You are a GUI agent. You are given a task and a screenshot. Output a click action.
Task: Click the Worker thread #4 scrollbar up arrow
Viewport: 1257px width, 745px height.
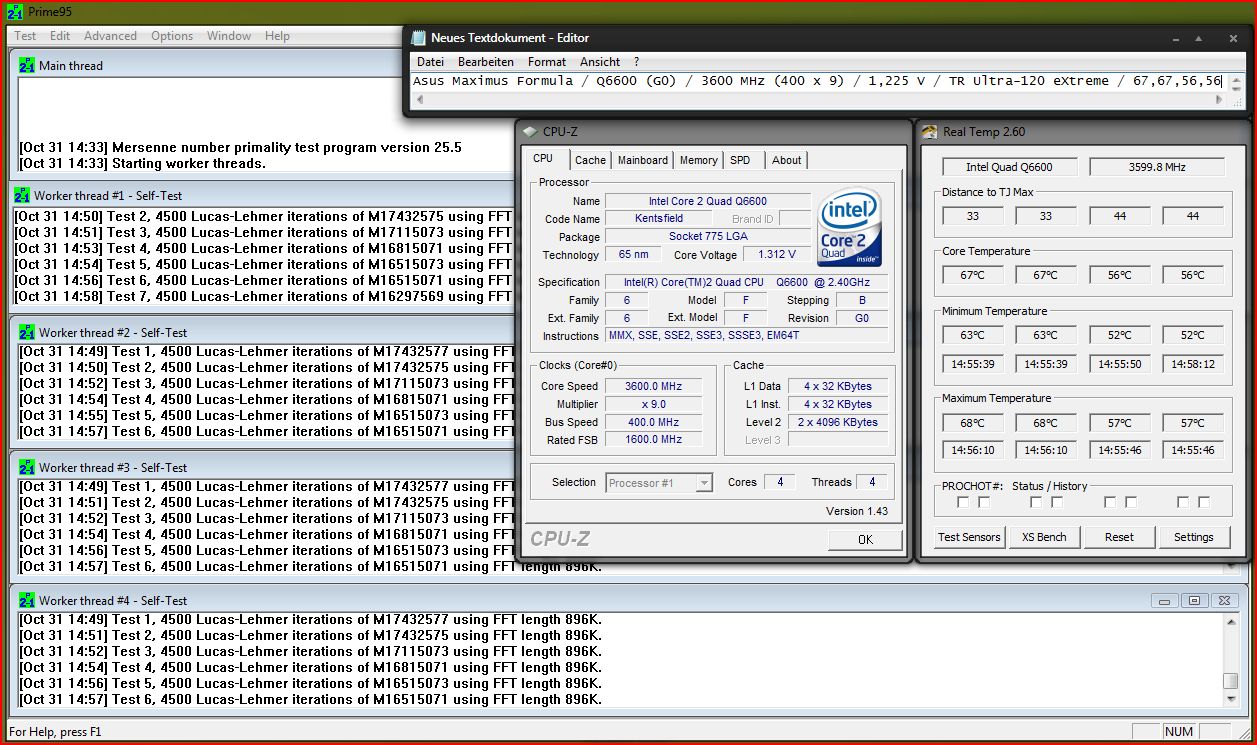point(1230,621)
